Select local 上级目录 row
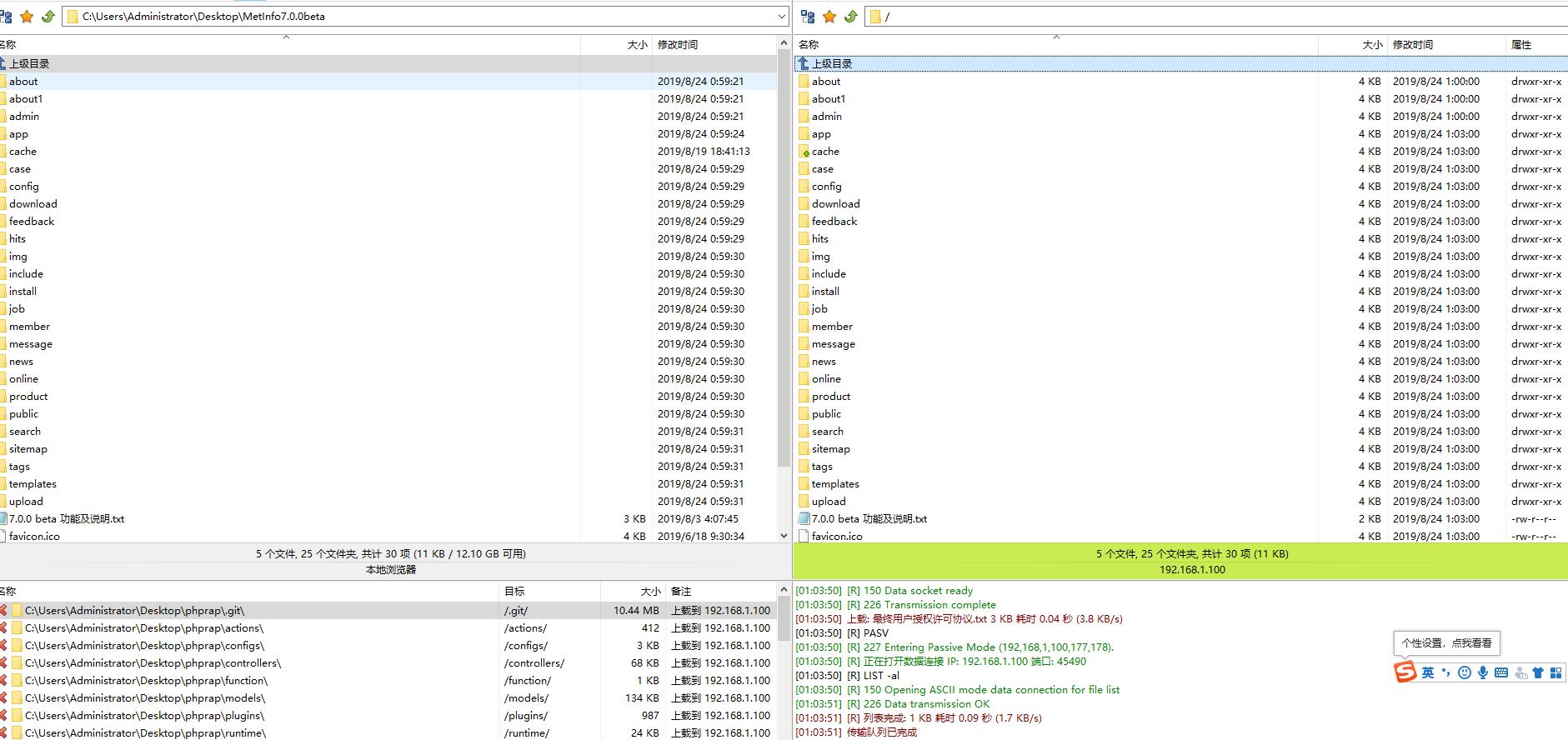 tap(388, 63)
